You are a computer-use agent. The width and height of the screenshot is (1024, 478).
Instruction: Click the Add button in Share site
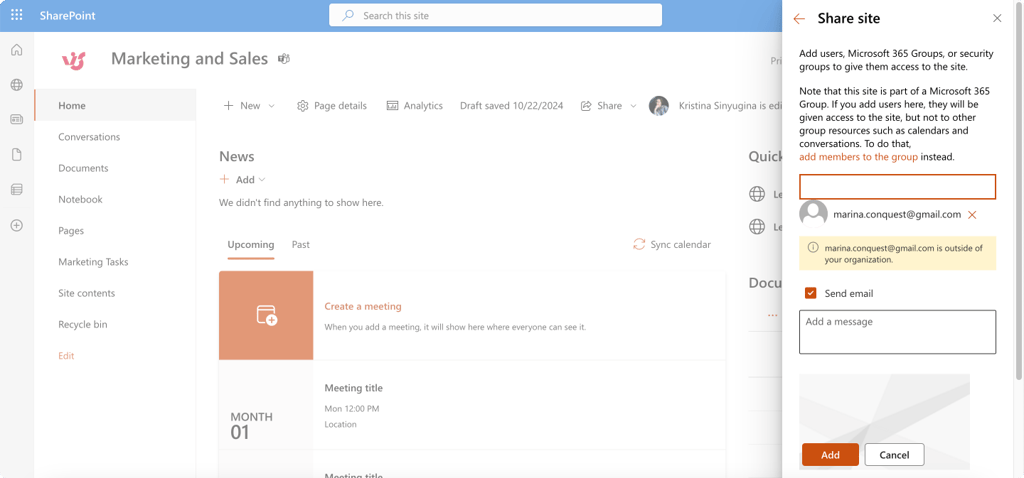[830, 455]
